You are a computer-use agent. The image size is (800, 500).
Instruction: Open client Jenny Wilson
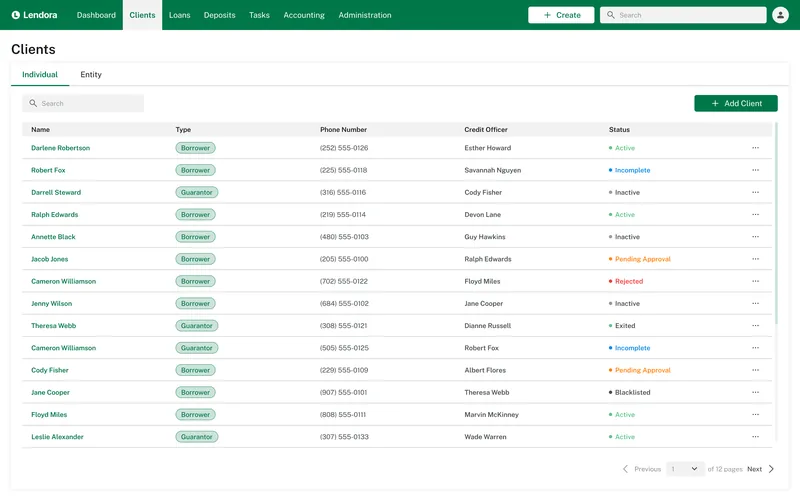tap(52, 303)
